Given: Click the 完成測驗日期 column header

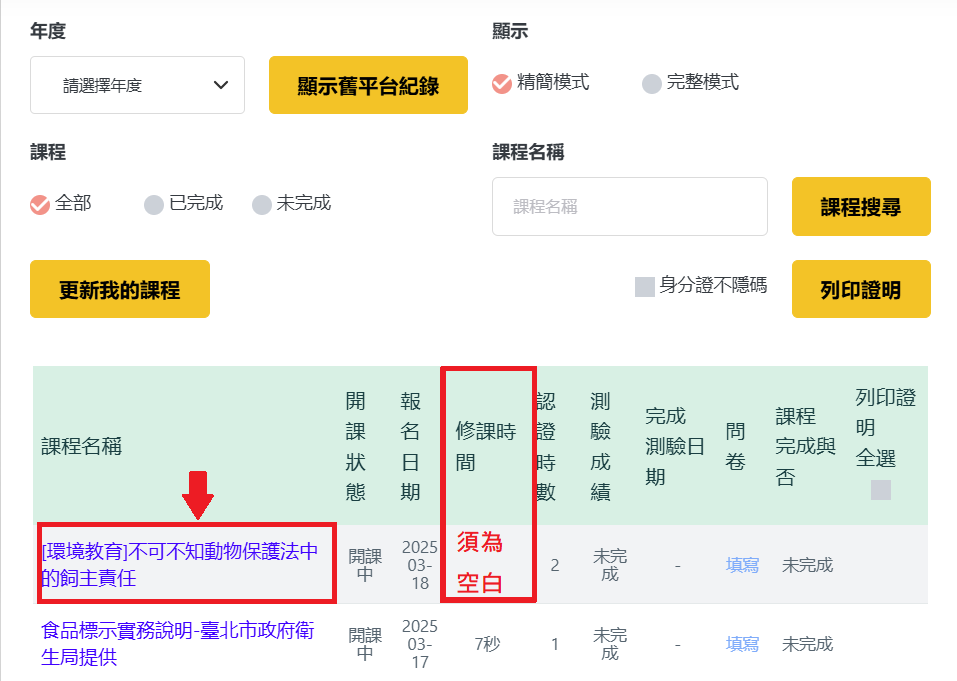Looking at the screenshot, I should tap(674, 447).
